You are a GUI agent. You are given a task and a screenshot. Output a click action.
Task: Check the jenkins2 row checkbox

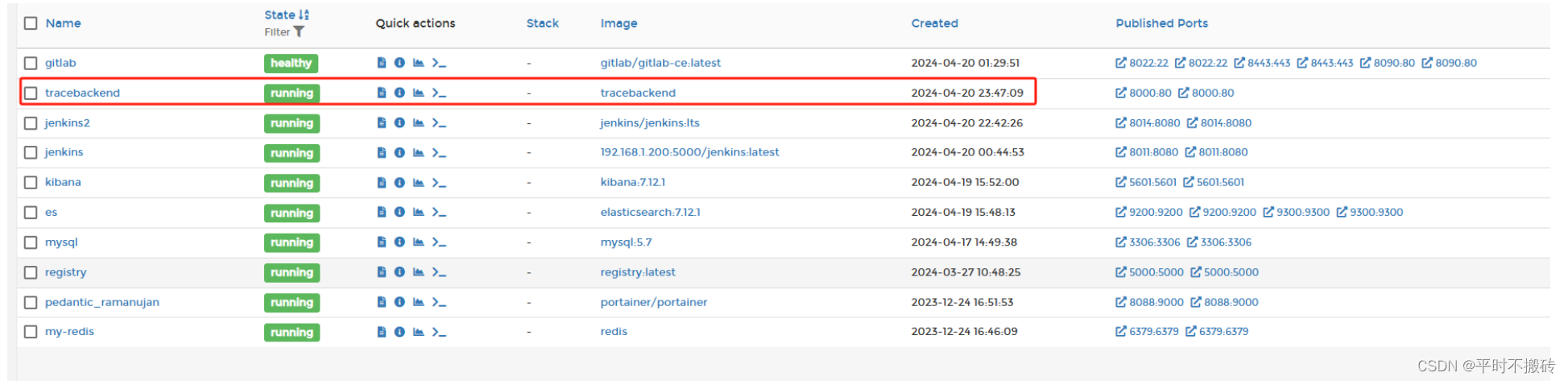coord(31,123)
